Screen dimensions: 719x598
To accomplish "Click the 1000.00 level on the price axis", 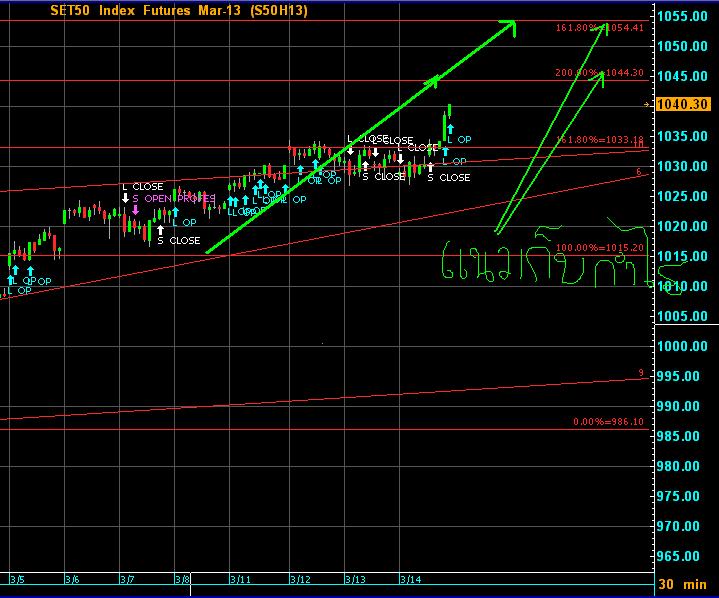I will 685,346.
